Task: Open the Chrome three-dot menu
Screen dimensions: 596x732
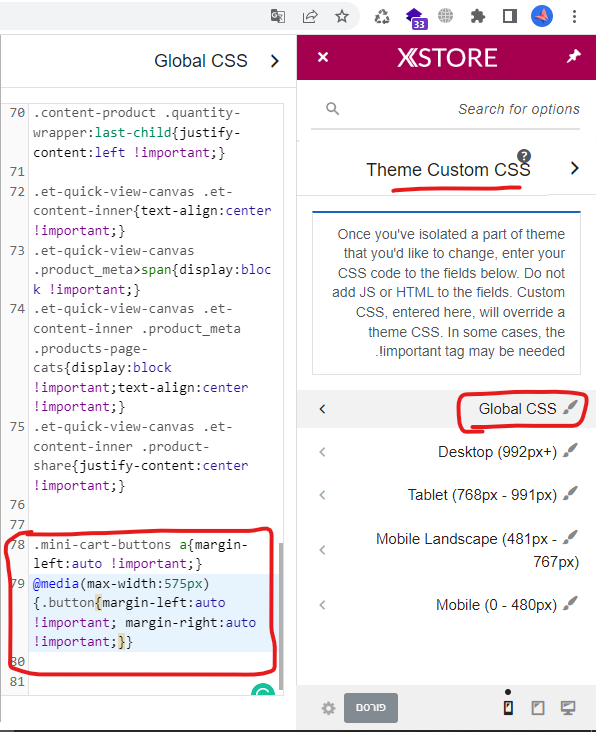Action: click(575, 16)
